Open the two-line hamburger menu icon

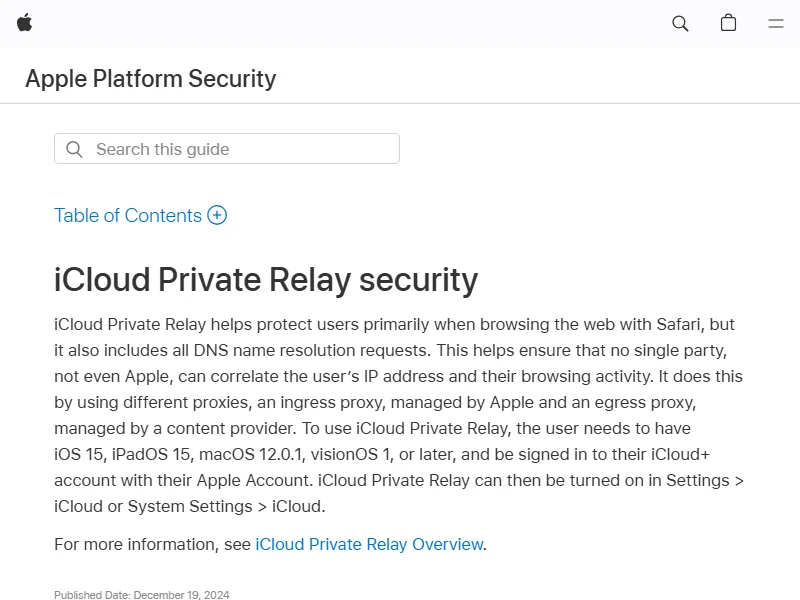click(776, 23)
